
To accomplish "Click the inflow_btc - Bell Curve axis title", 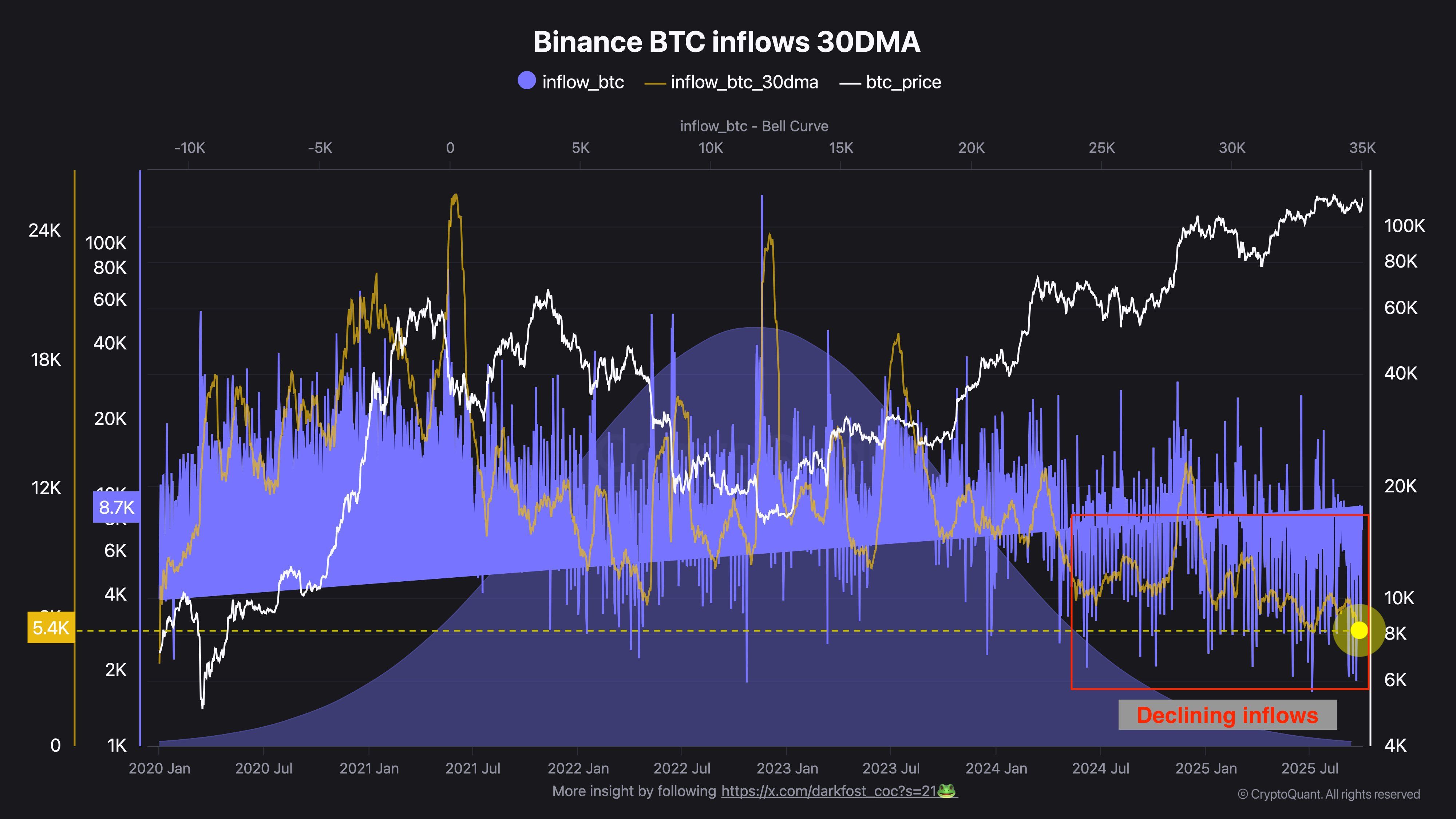I will pyautogui.click(x=754, y=126).
